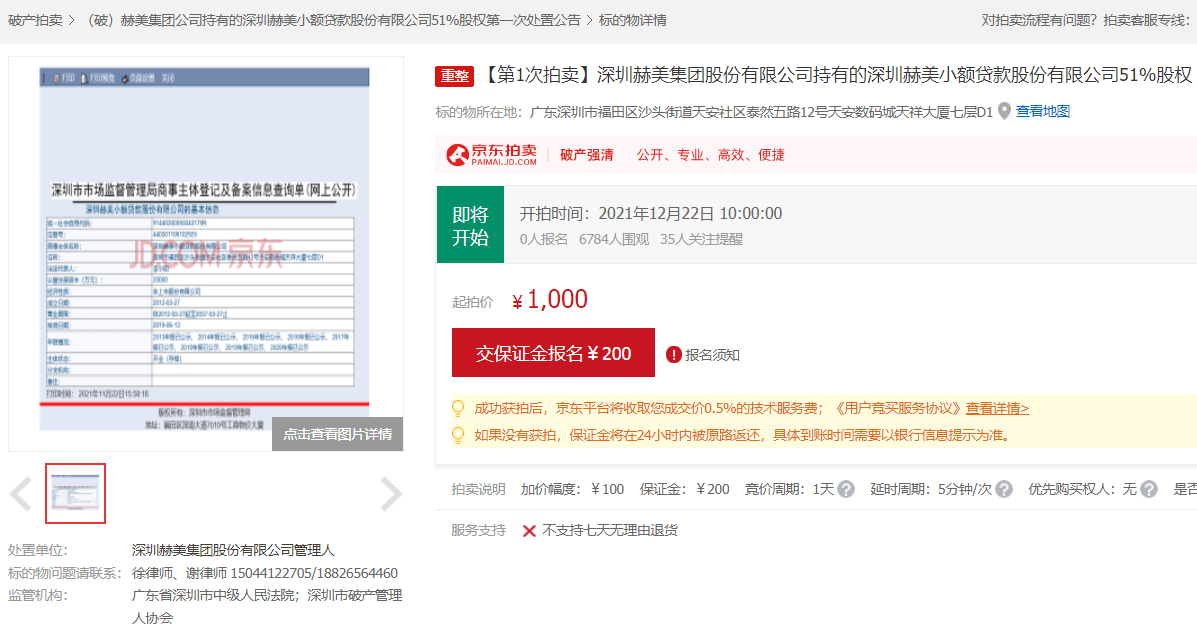This screenshot has width=1197, height=640.
Task: Click the right arrow to view next image
Action: (x=390, y=493)
